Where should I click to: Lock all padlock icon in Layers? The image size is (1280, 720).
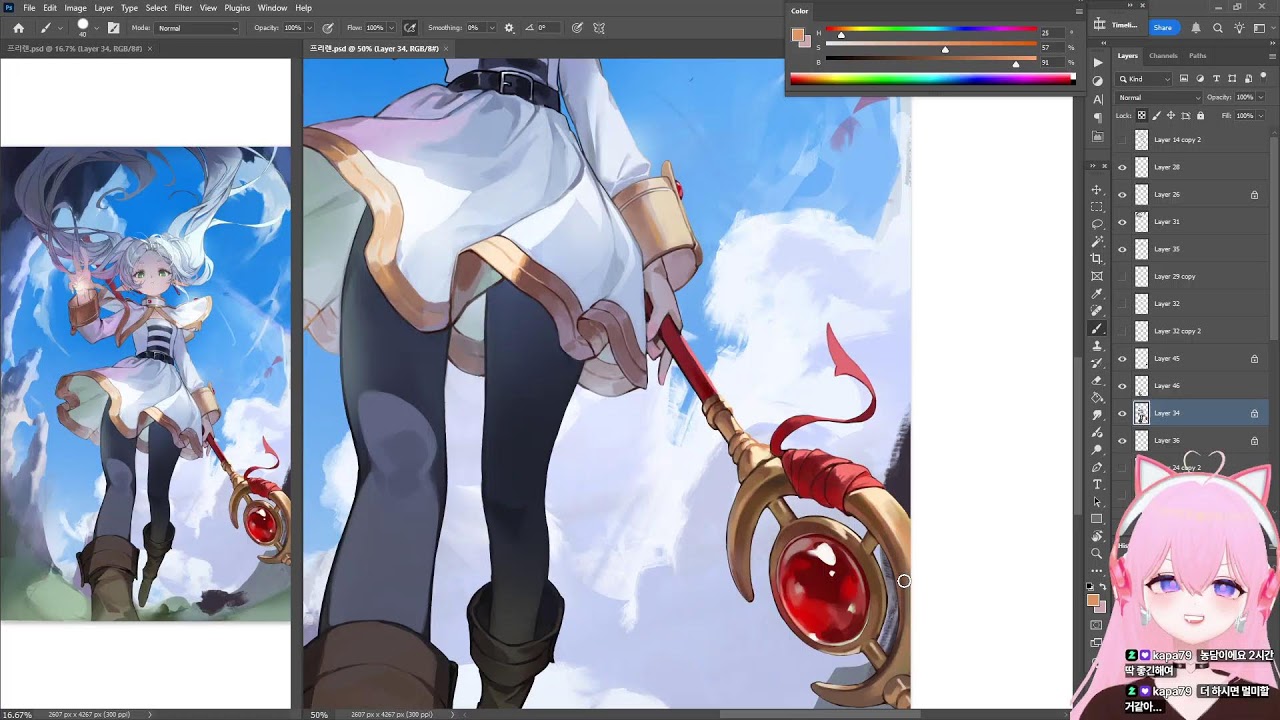tap(1201, 116)
